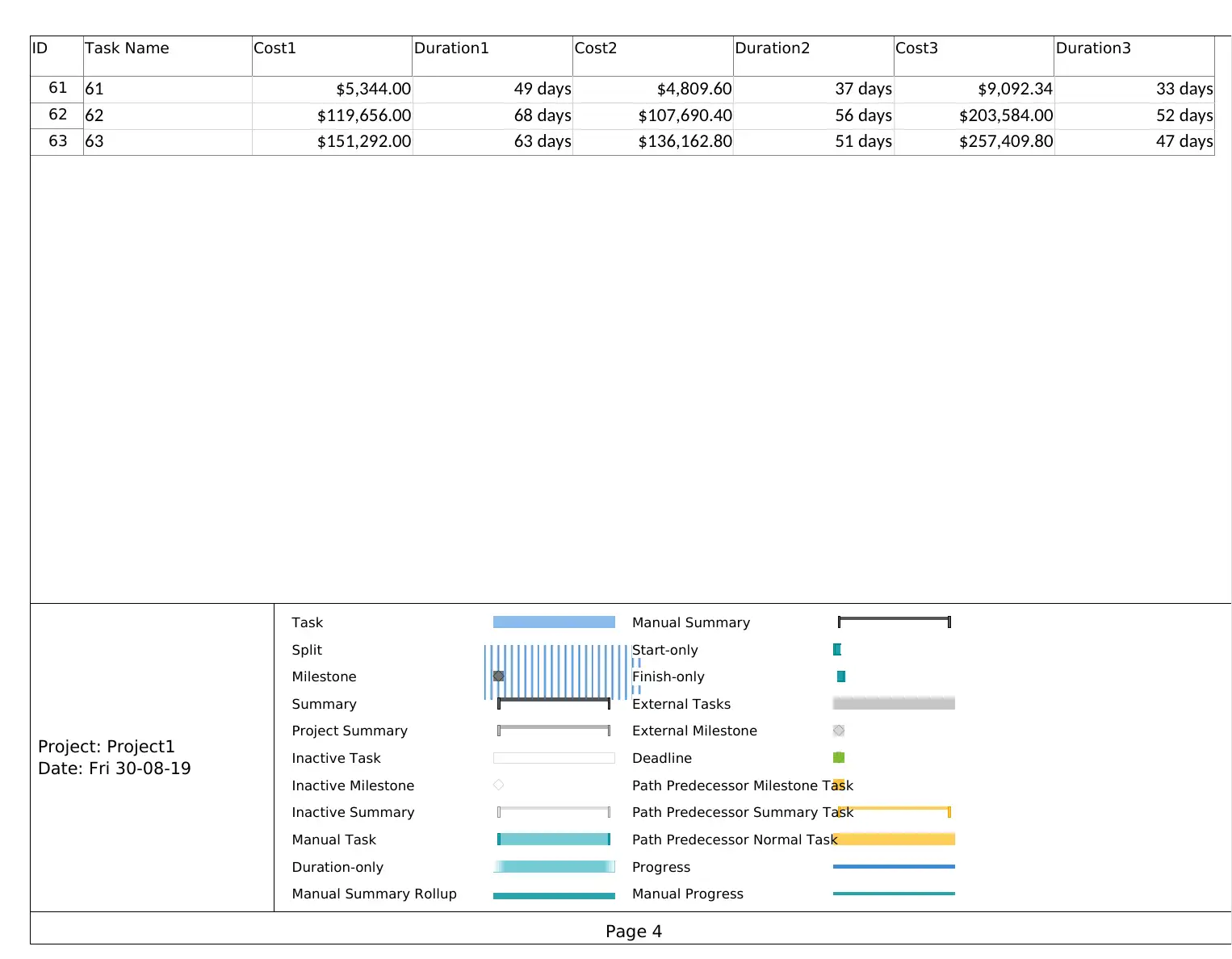Select the $151,292.00 cost cell
This screenshot has width=1232, height=959.
(332, 141)
